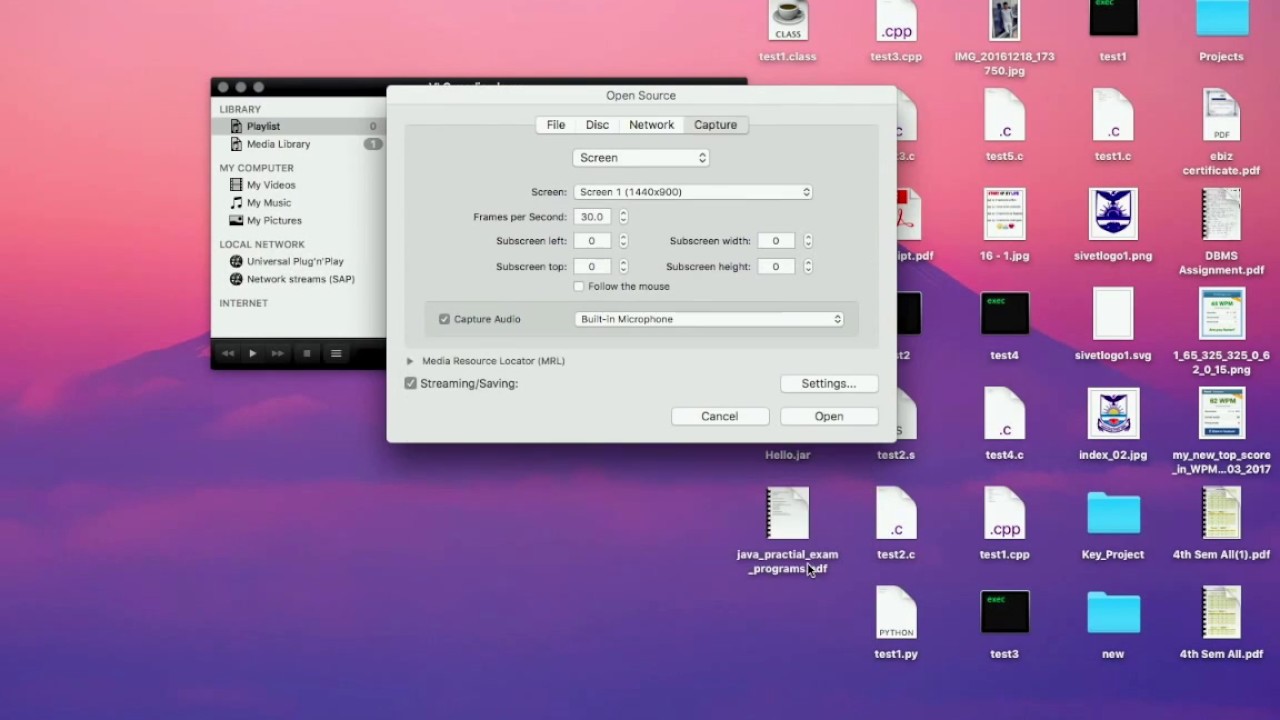Viewport: 1280px width, 720px height.
Task: Switch to the File tab
Action: point(556,125)
